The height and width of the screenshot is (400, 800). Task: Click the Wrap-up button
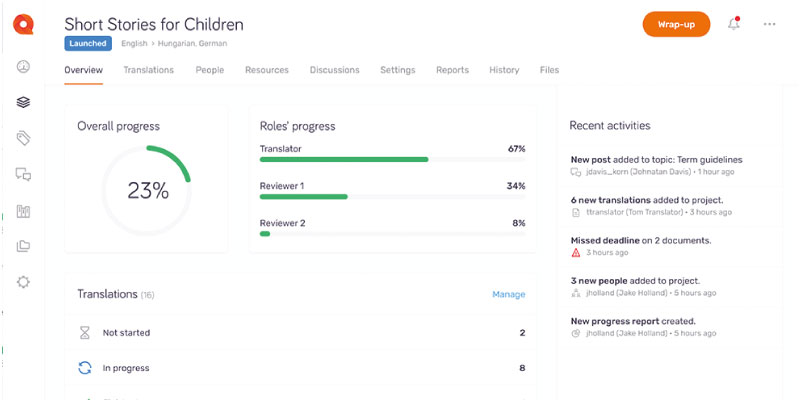click(x=676, y=24)
